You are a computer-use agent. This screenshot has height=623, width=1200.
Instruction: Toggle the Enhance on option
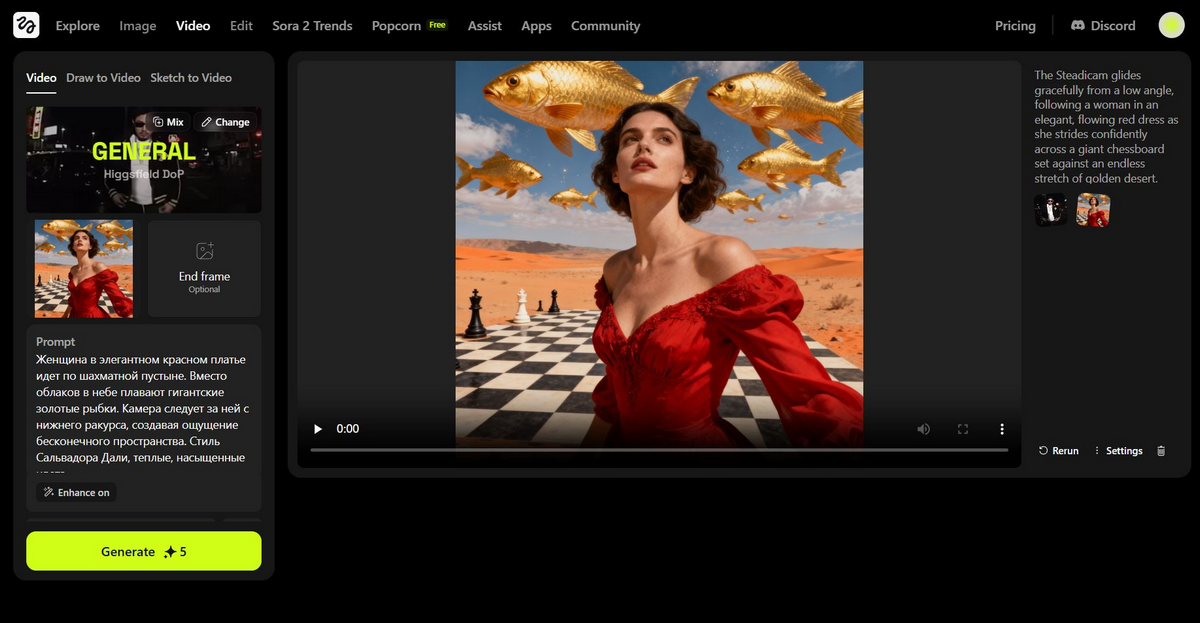point(77,492)
